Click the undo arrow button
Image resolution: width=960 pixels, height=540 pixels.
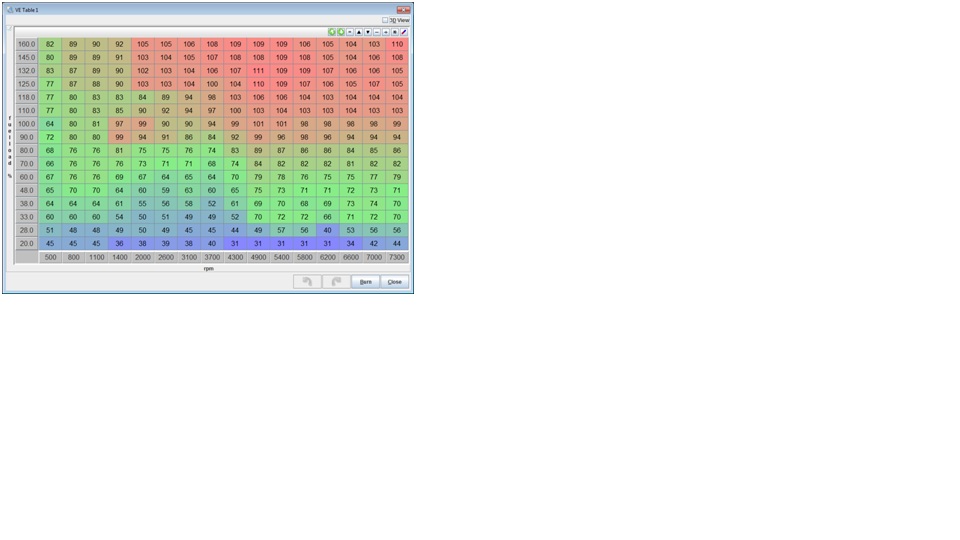pyautogui.click(x=307, y=282)
